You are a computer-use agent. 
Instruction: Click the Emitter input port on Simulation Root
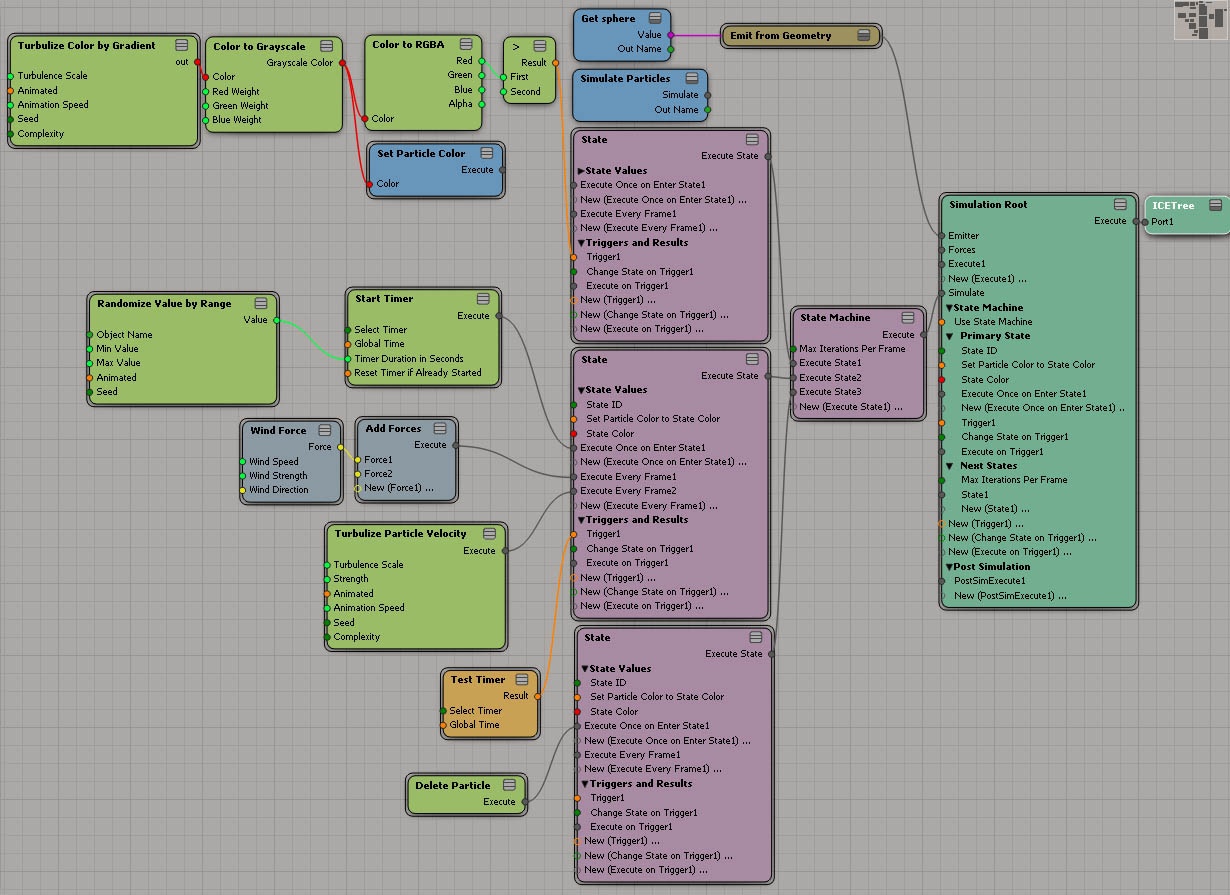coord(942,236)
